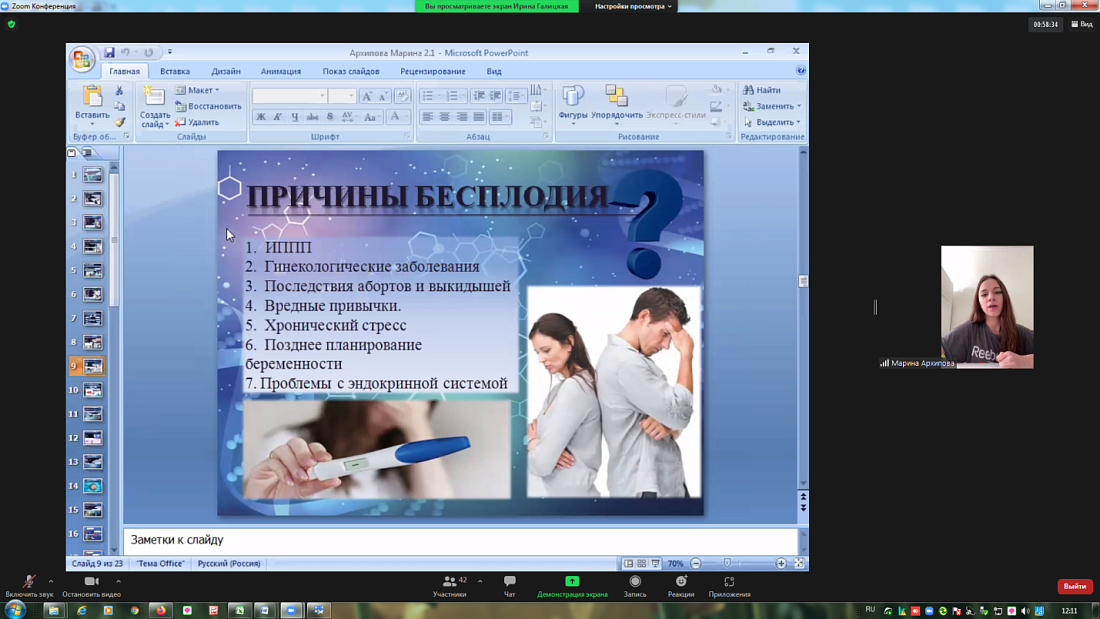Apply italic formatting with the К icon
This screenshot has width=1100, height=619.
point(277,117)
